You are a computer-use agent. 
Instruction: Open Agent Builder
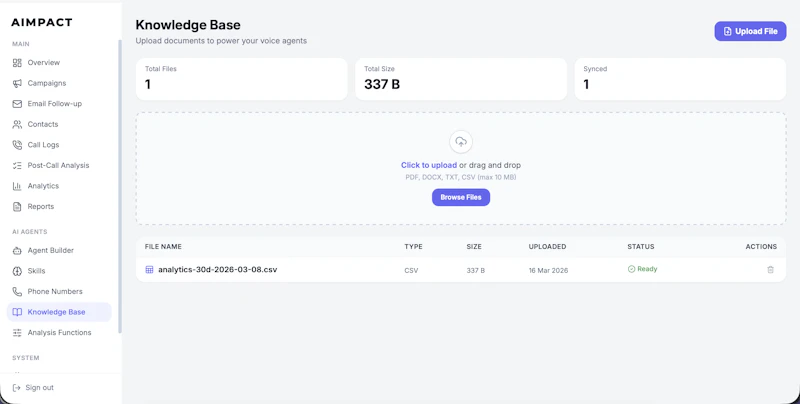pos(59,250)
